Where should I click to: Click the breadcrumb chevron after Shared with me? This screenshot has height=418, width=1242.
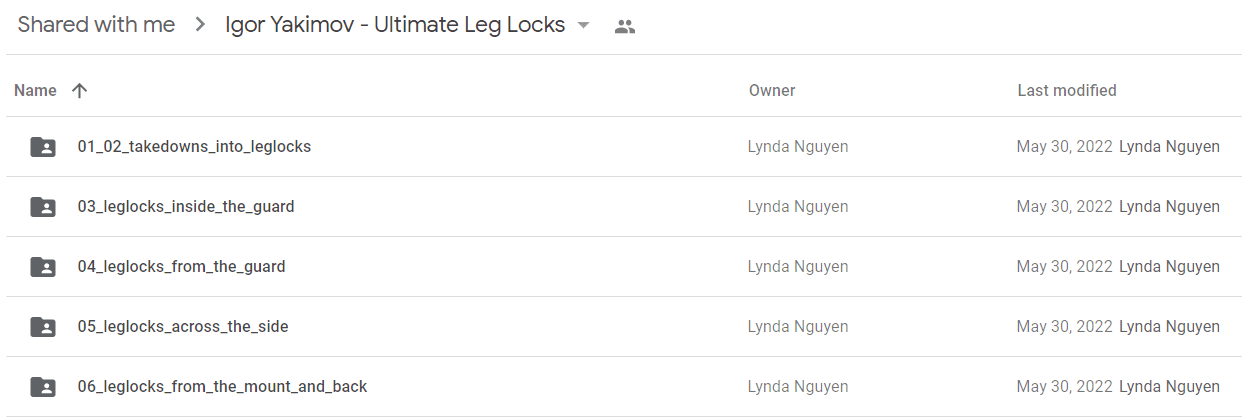pyautogui.click(x=201, y=26)
